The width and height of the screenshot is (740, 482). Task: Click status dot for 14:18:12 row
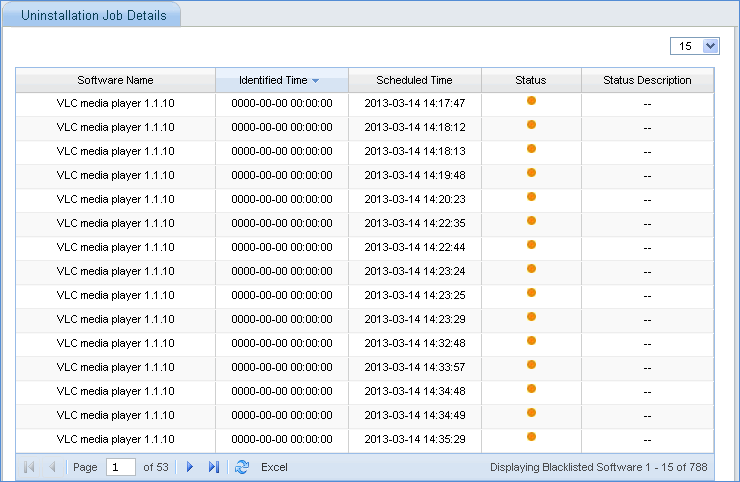(531, 125)
